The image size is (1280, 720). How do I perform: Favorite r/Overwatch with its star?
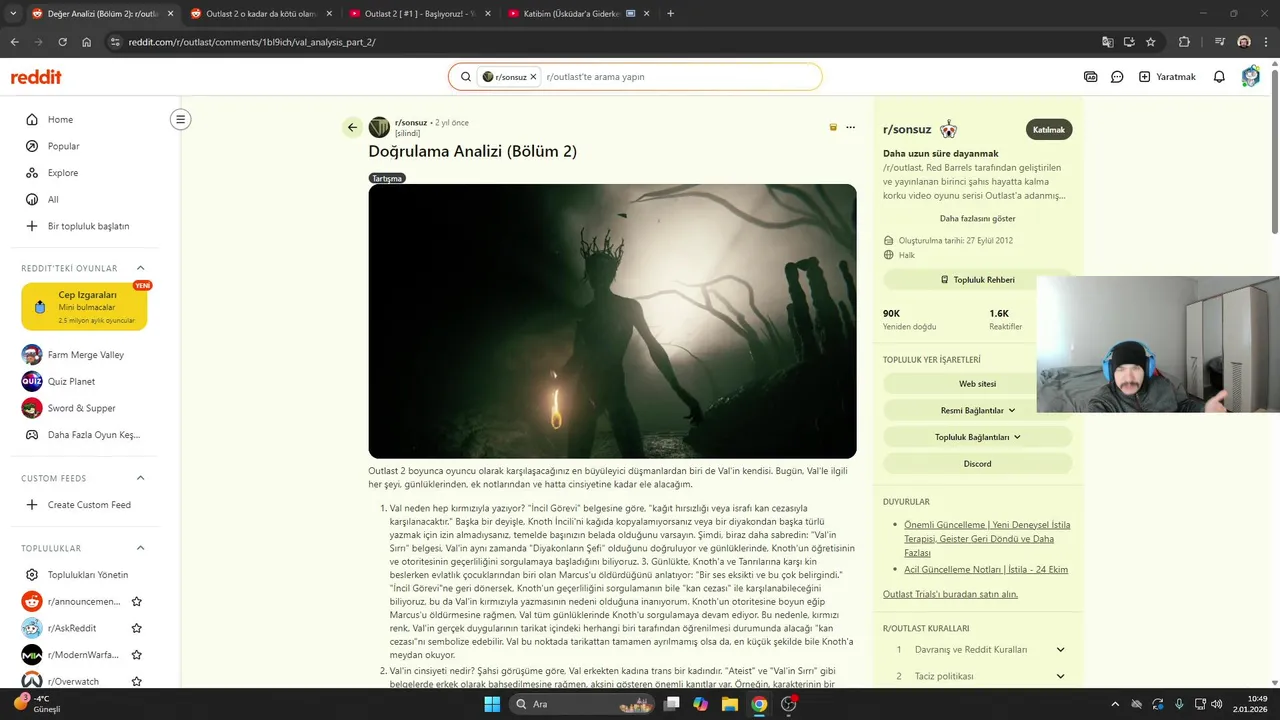coord(137,681)
